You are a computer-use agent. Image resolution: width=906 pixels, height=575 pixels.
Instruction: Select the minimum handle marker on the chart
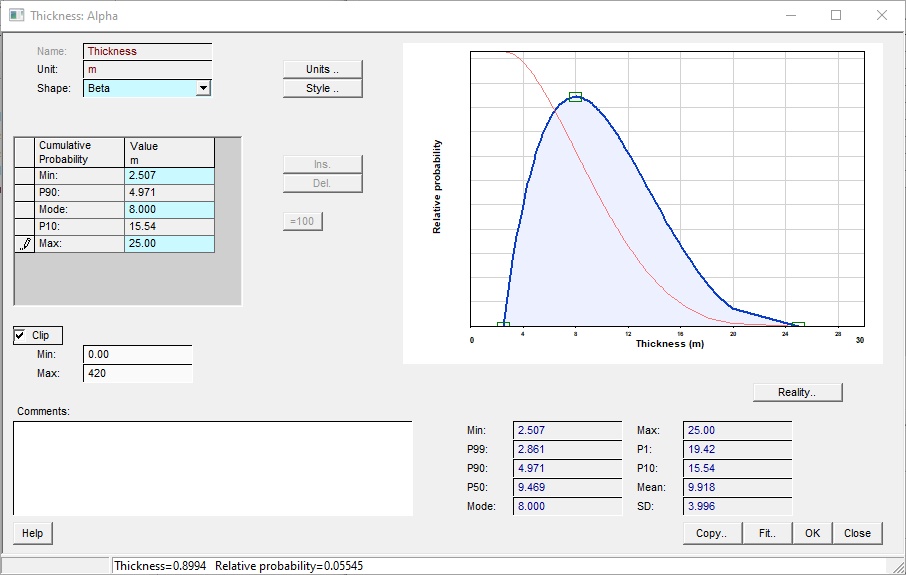coord(503,325)
